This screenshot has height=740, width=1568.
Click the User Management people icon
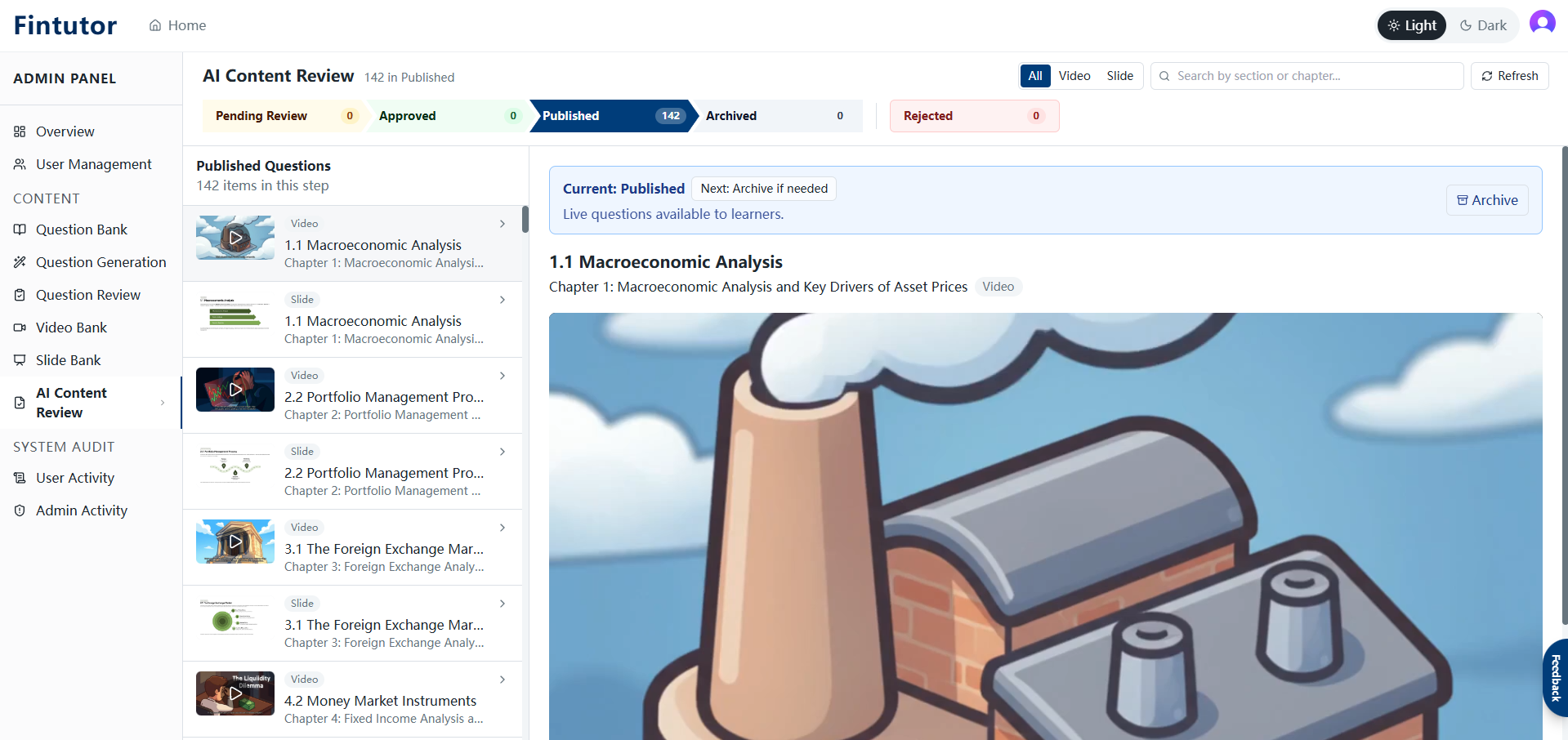coord(20,164)
